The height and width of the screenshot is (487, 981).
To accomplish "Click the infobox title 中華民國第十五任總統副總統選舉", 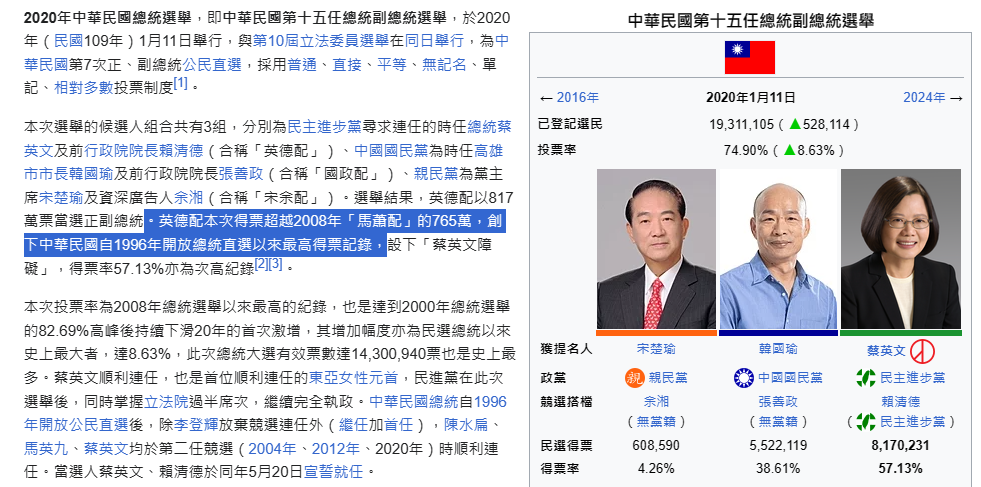I will (x=750, y=21).
